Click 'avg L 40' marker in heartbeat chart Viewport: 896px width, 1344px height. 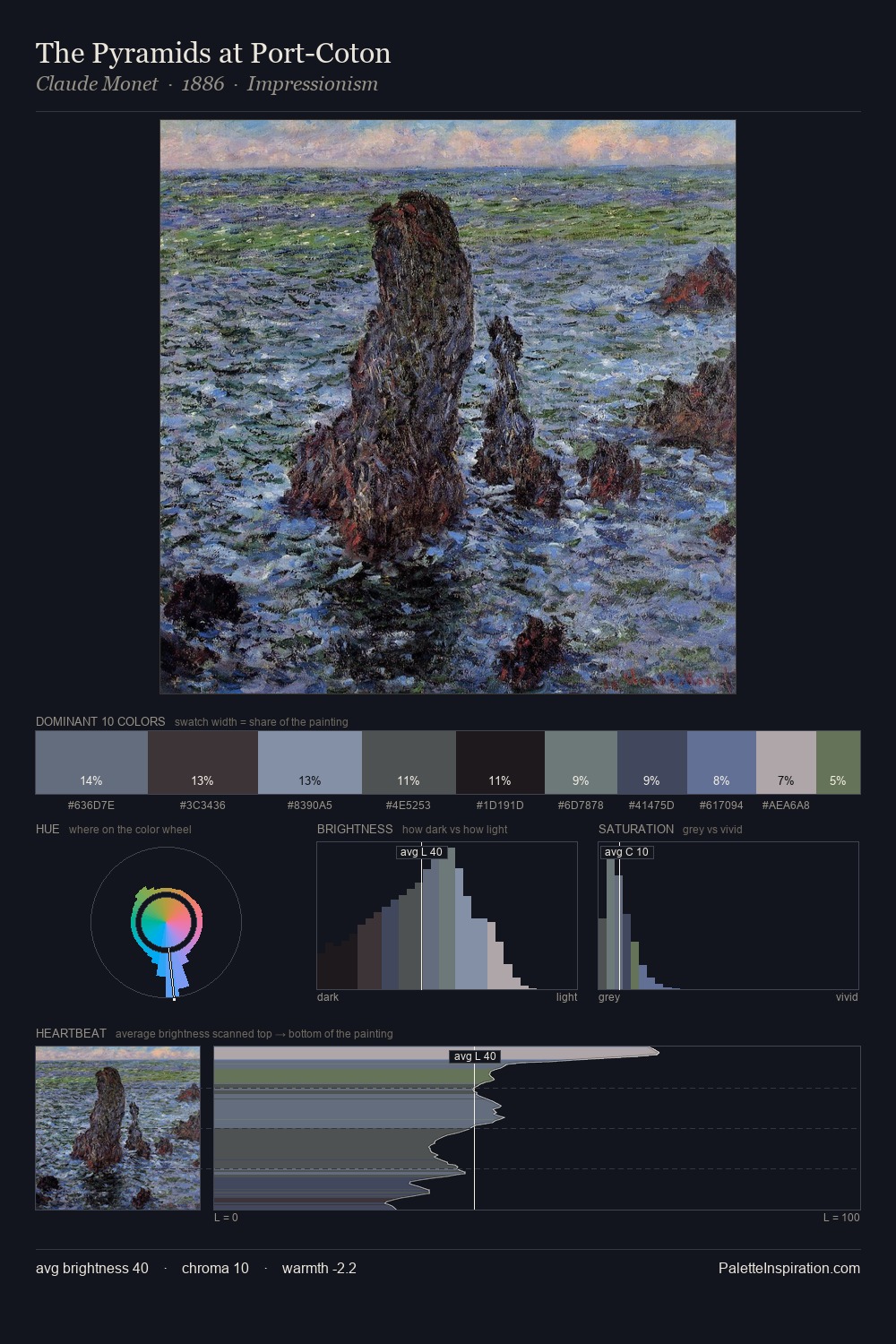pos(475,1056)
